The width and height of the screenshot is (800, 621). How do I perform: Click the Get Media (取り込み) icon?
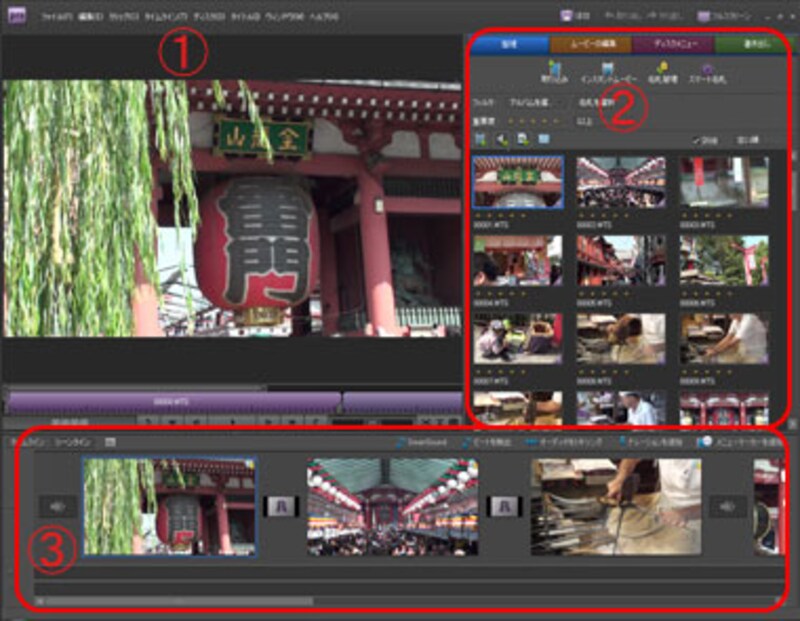coord(554,73)
